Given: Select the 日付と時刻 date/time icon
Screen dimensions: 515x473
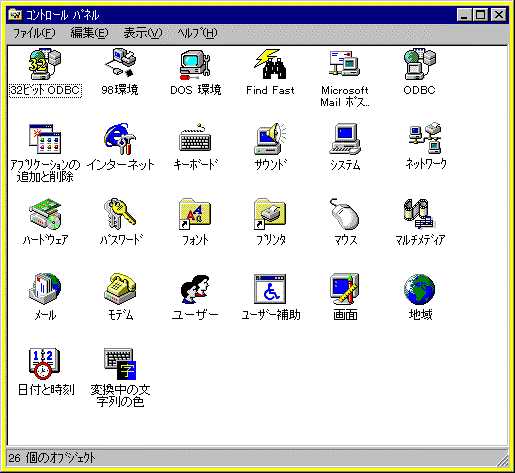Looking at the screenshot, I should (x=45, y=364).
